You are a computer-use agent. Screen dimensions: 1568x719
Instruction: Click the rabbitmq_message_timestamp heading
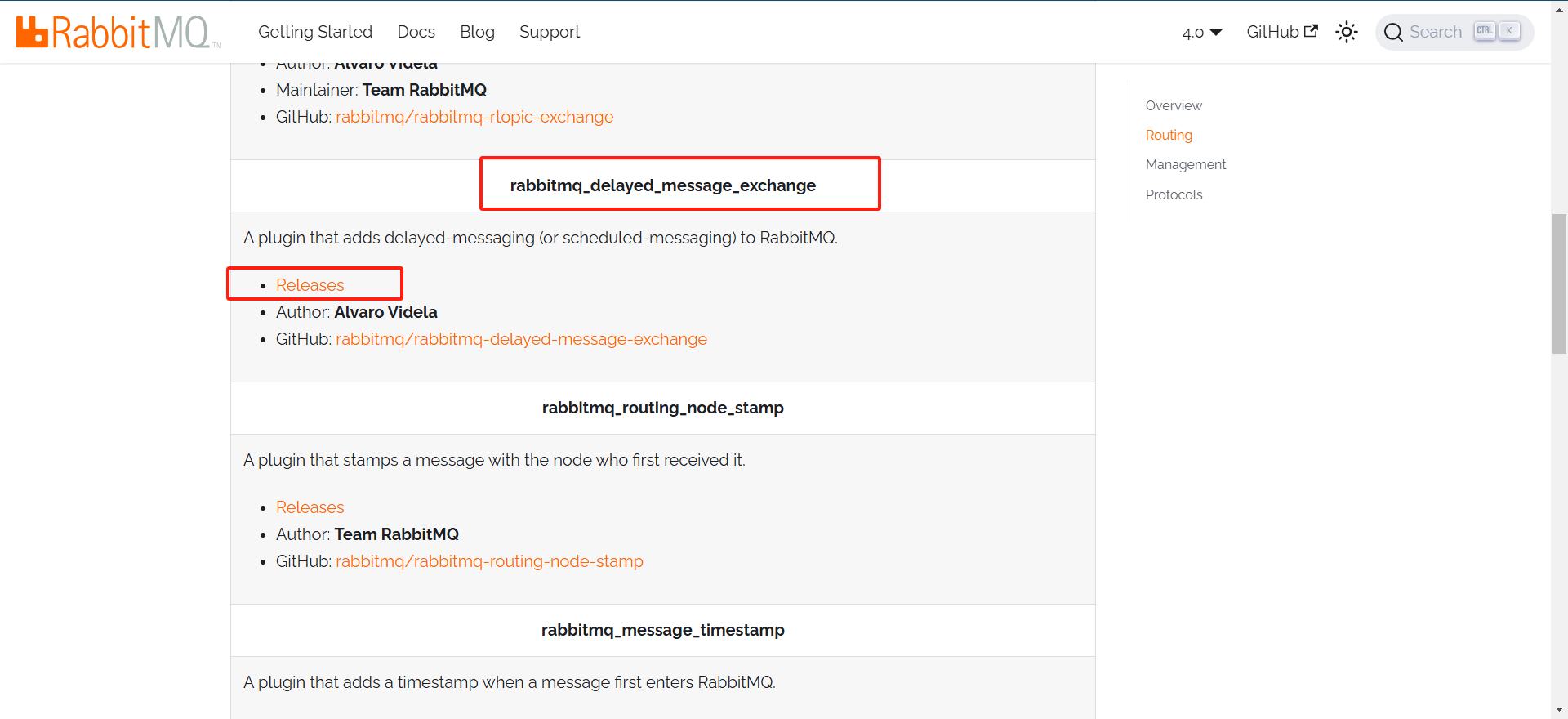pos(663,630)
